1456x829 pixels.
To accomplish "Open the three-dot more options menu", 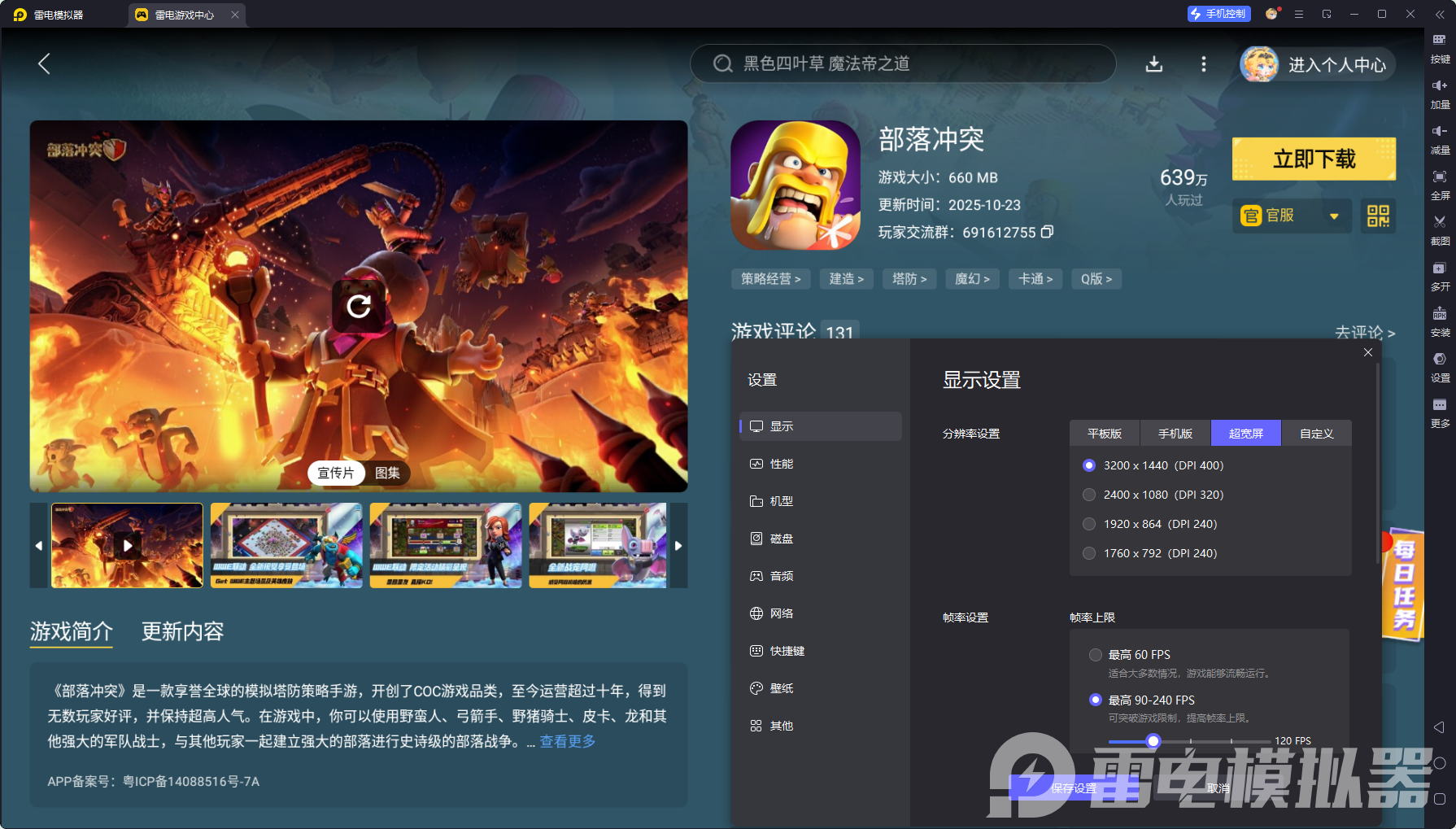I will click(1204, 64).
